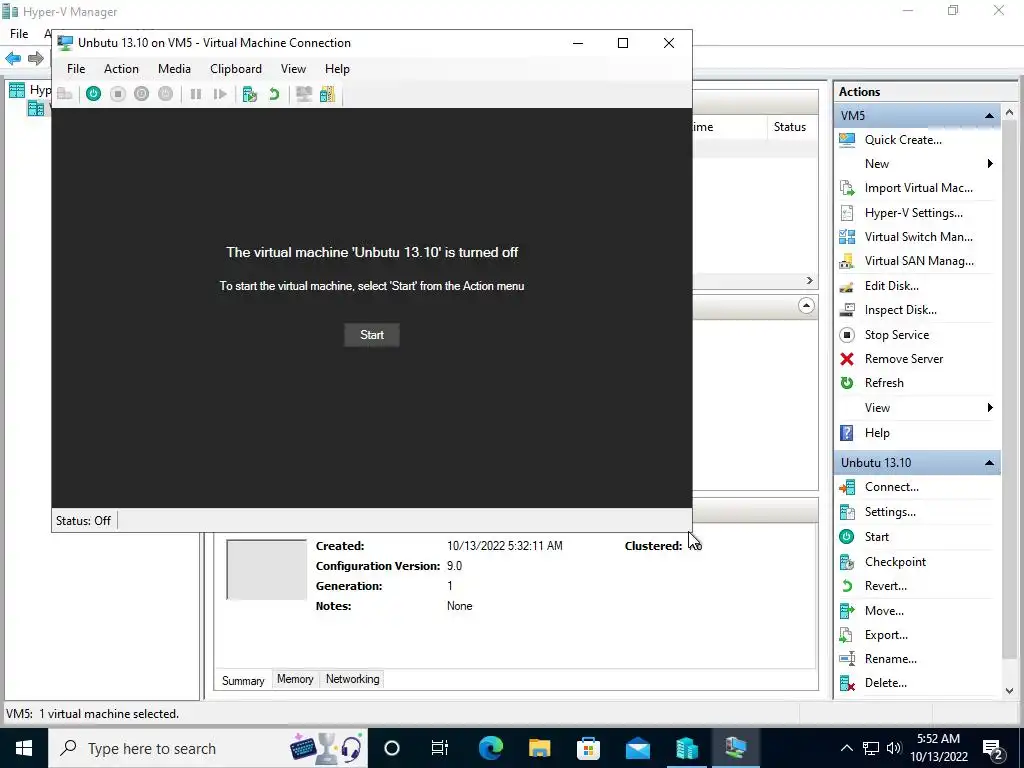This screenshot has width=1024, height=768.
Task: Click Import Virtual Machine action
Action: 918,188
